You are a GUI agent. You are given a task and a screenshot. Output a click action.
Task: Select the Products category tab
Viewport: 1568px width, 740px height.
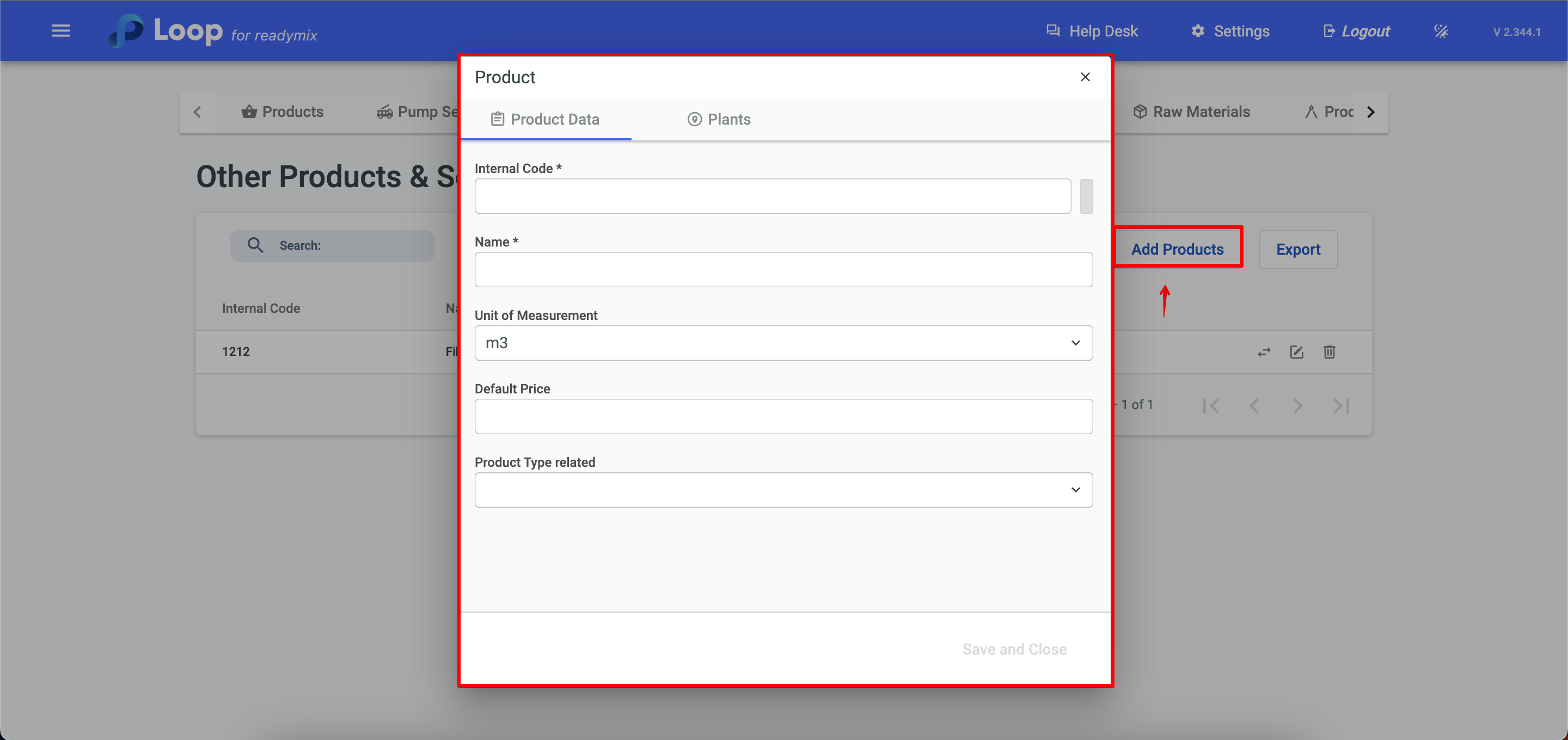click(283, 112)
